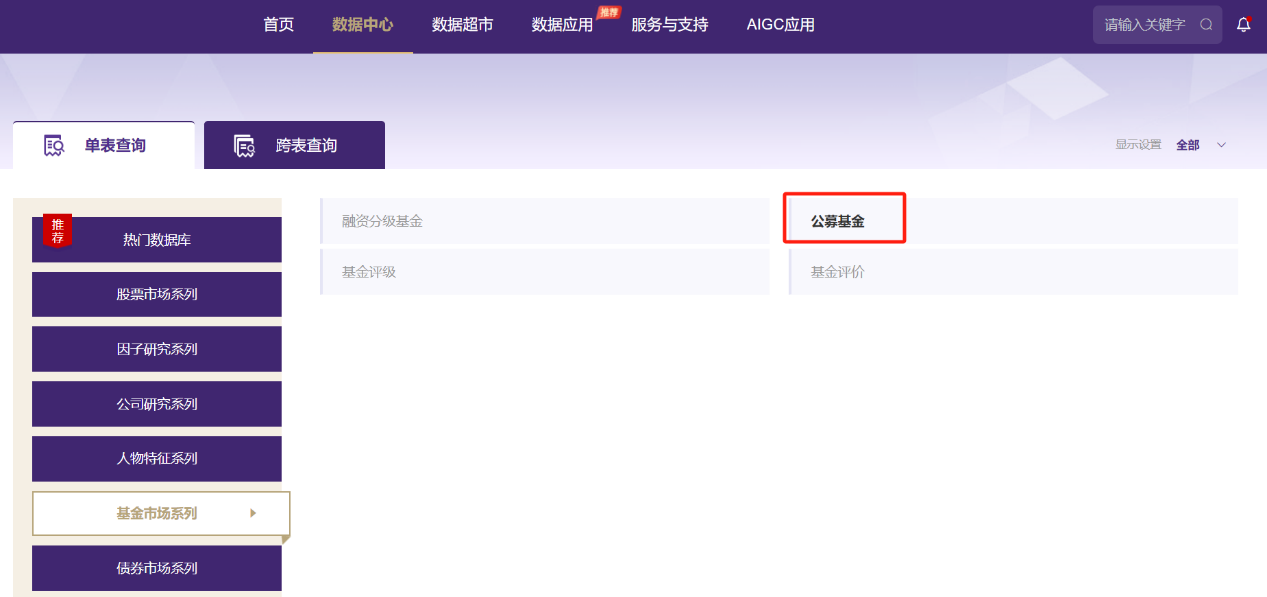This screenshot has width=1267, height=597.
Task: Select the 热门数据库 category
Action: click(157, 240)
